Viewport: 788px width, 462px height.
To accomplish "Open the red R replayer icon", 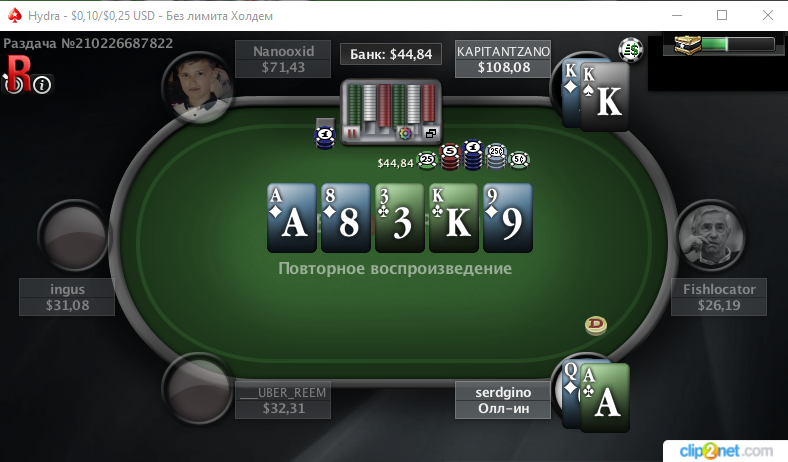I will coord(18,74).
